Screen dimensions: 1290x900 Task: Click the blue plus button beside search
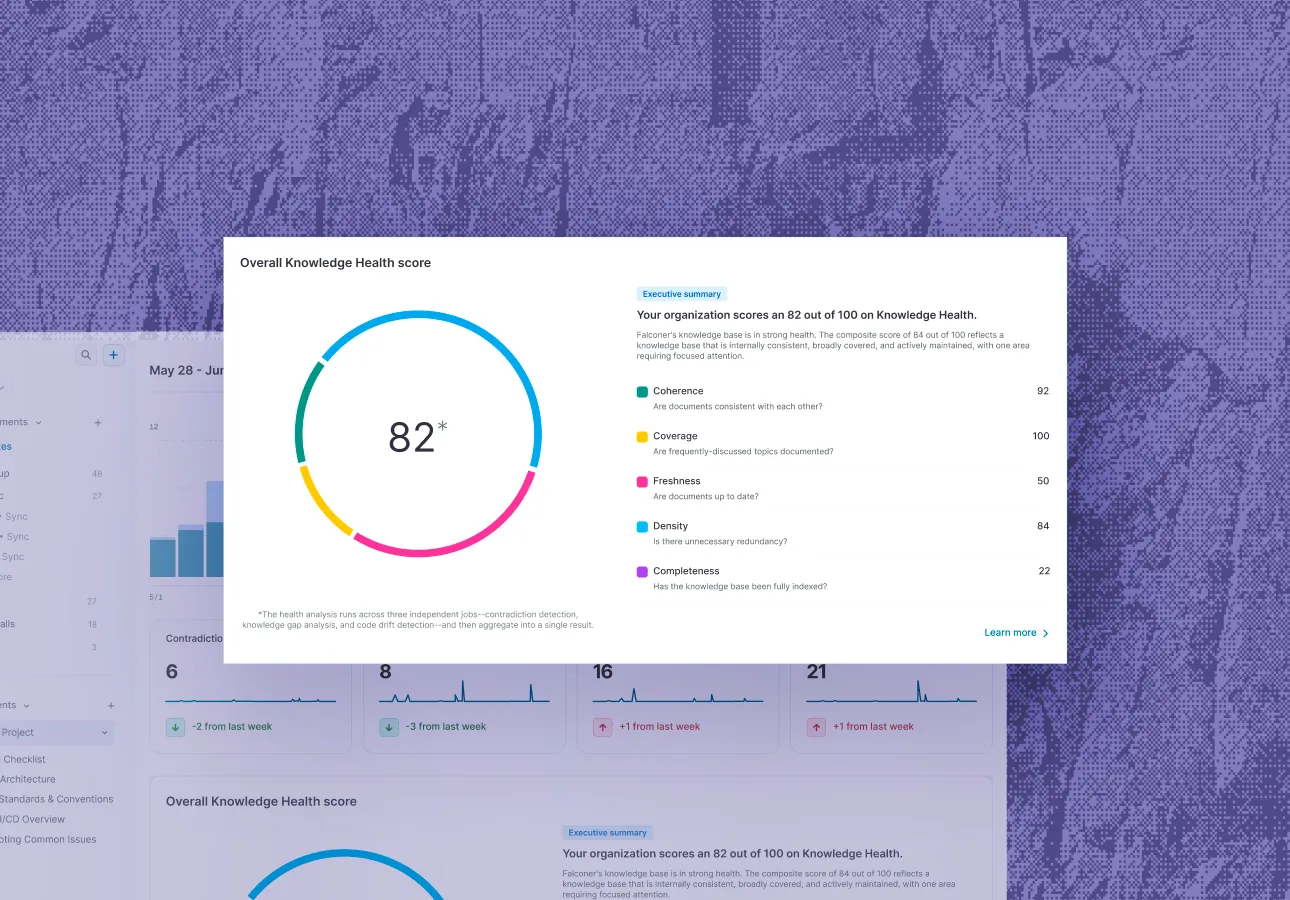pyautogui.click(x=113, y=355)
